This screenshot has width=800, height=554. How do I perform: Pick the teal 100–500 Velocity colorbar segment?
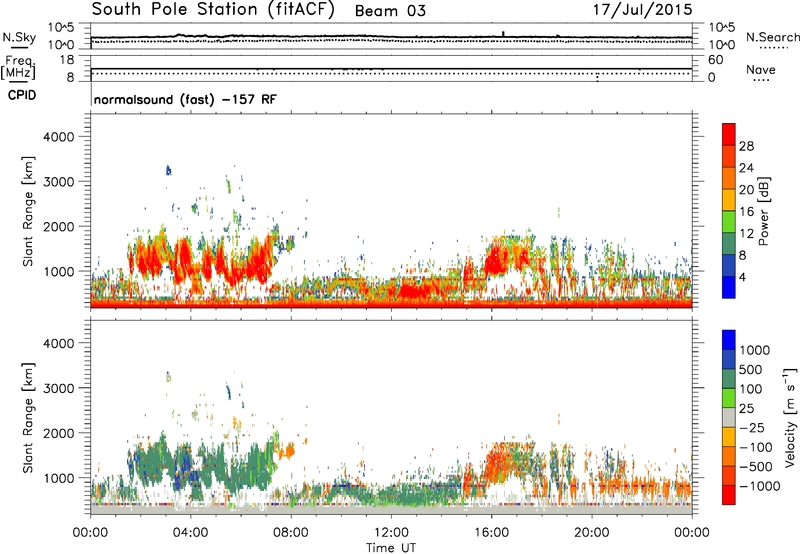click(729, 379)
